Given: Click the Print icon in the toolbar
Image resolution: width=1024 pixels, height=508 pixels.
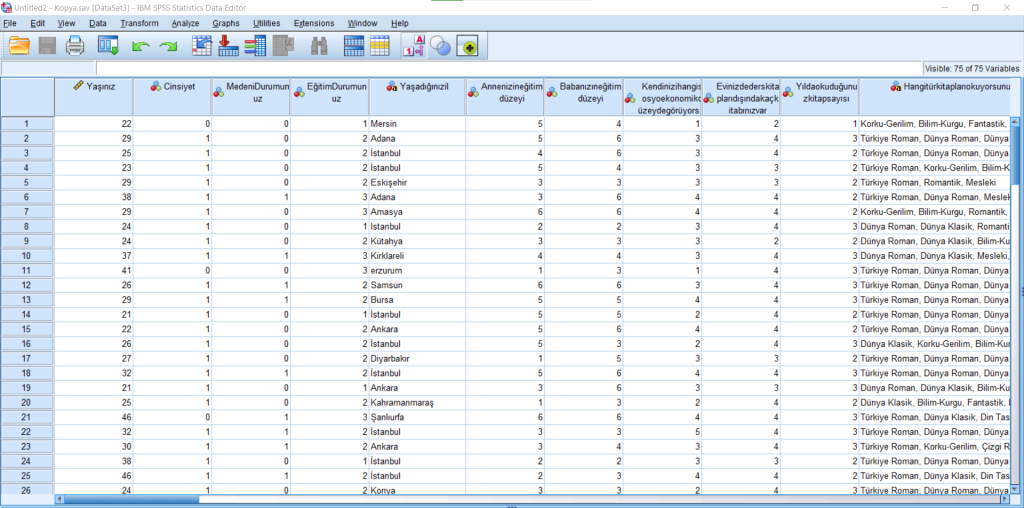Looking at the screenshot, I should point(75,45).
